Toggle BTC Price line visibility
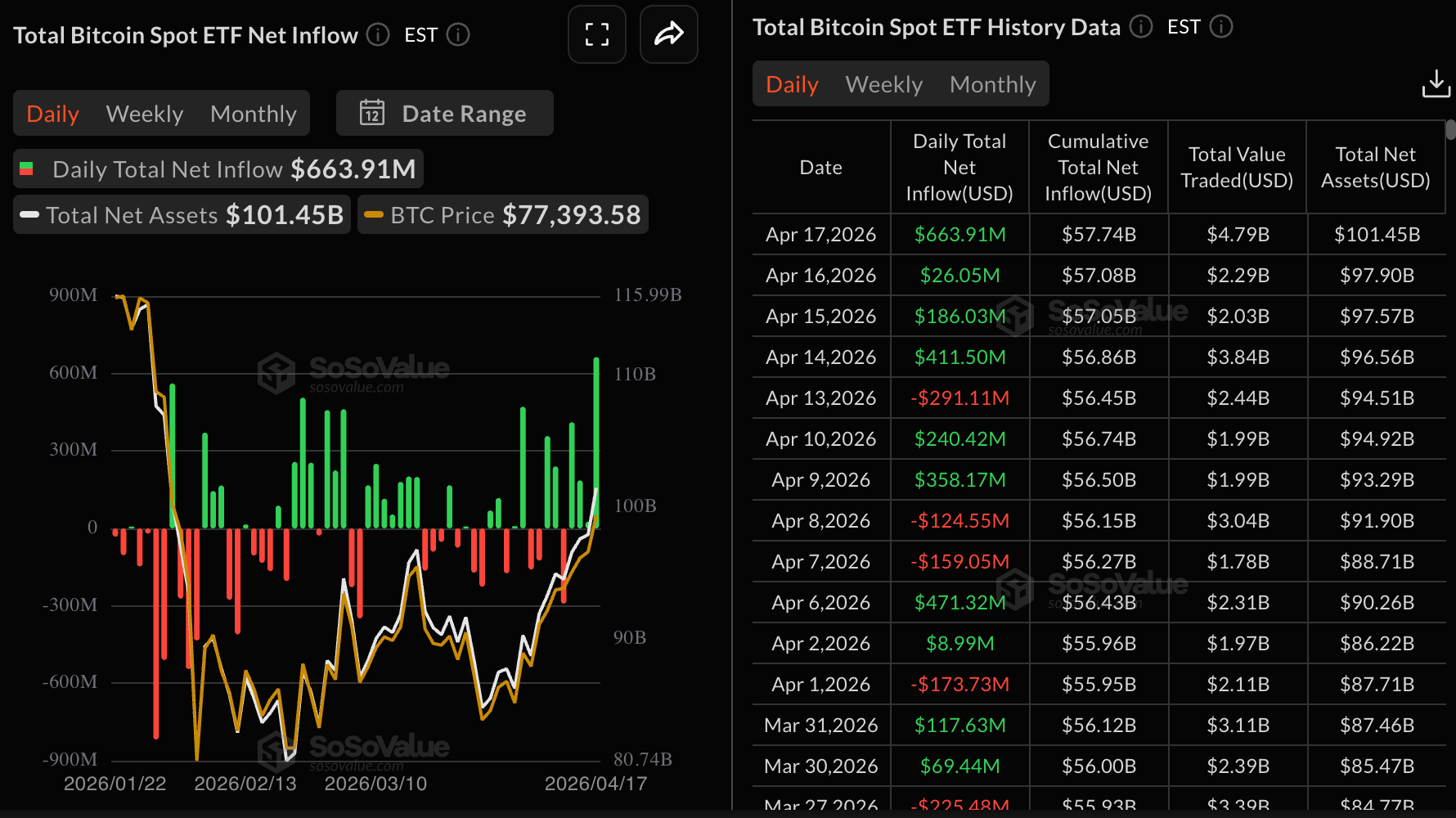The height and width of the screenshot is (818, 1456). pyautogui.click(x=502, y=215)
